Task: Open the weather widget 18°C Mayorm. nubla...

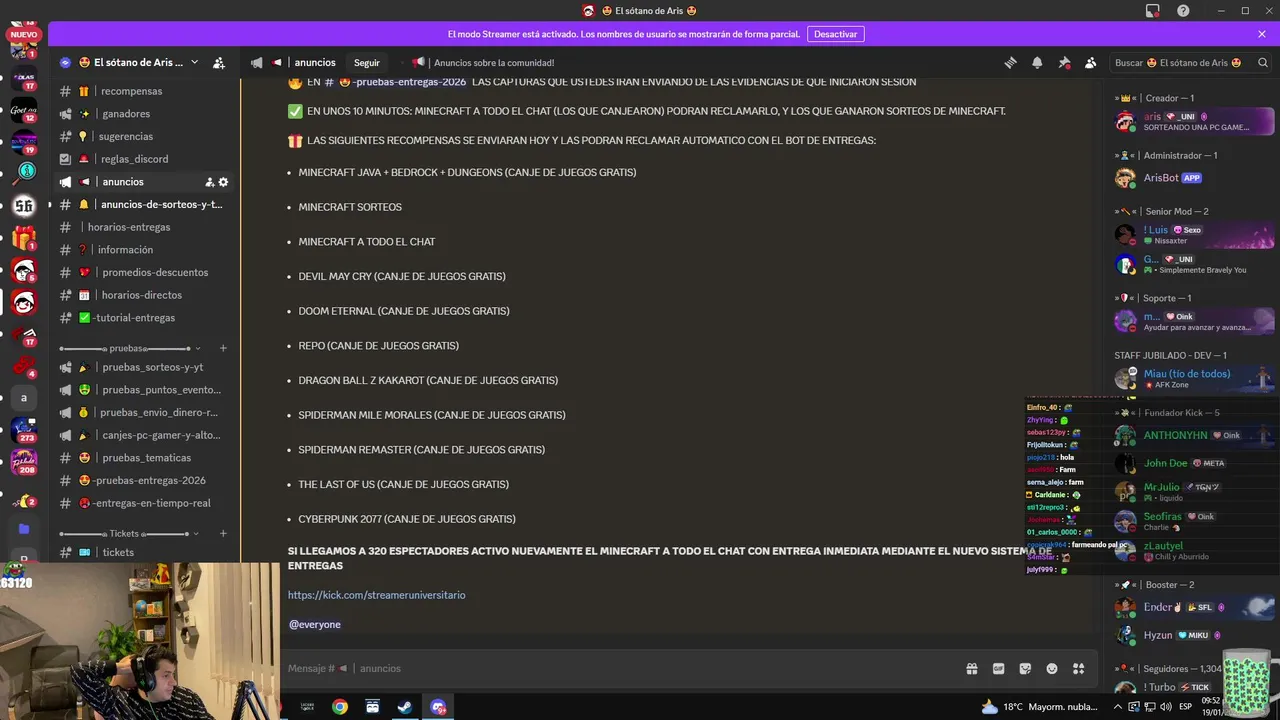Action: tap(1040, 707)
